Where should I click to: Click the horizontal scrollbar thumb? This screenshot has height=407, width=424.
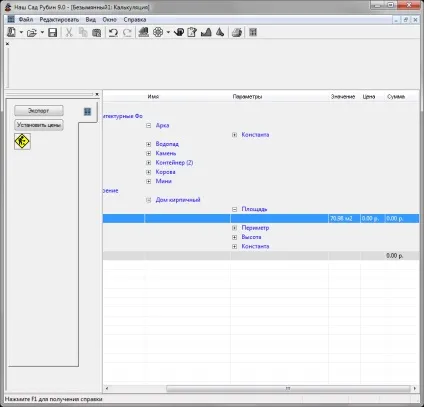coord(288,389)
